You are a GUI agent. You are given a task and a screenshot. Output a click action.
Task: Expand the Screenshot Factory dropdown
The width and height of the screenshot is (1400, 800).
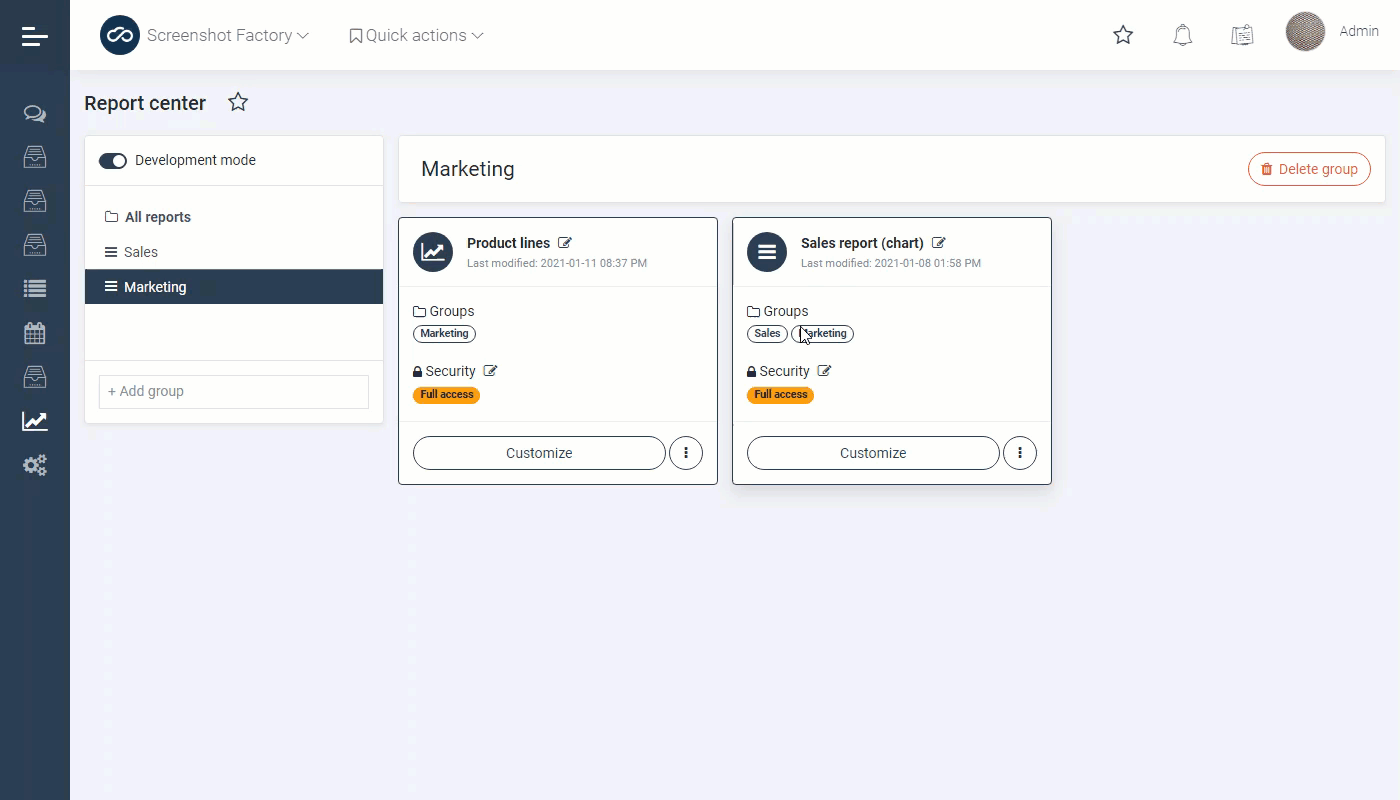228,36
